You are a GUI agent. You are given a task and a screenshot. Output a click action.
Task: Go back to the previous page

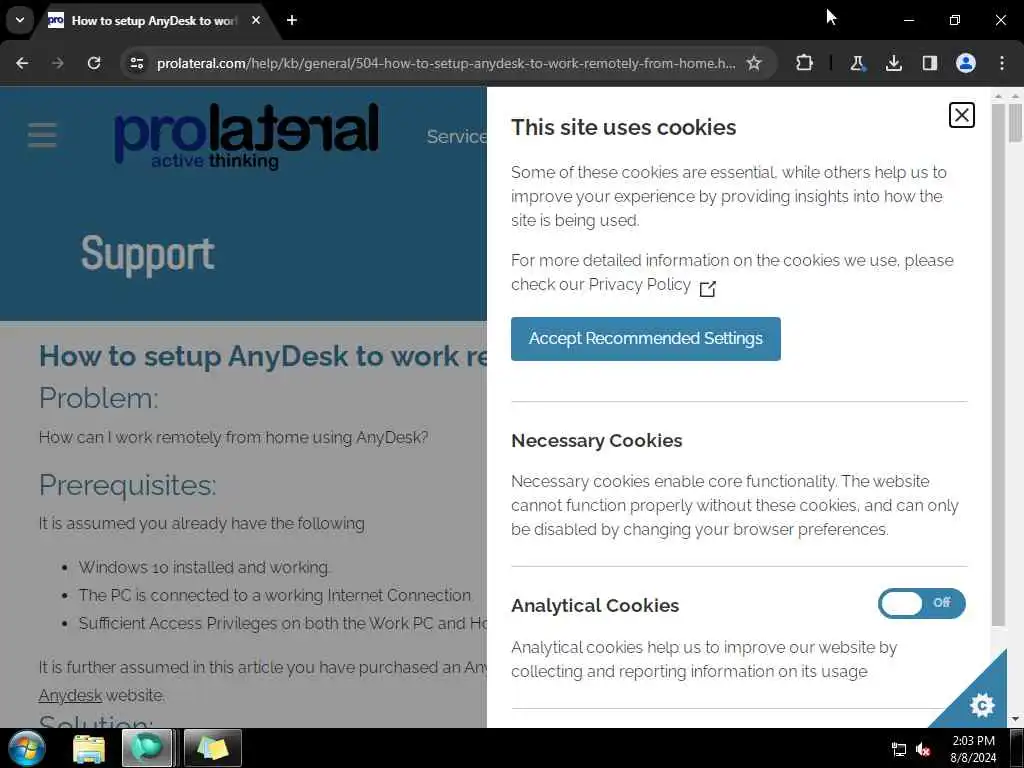(22, 63)
